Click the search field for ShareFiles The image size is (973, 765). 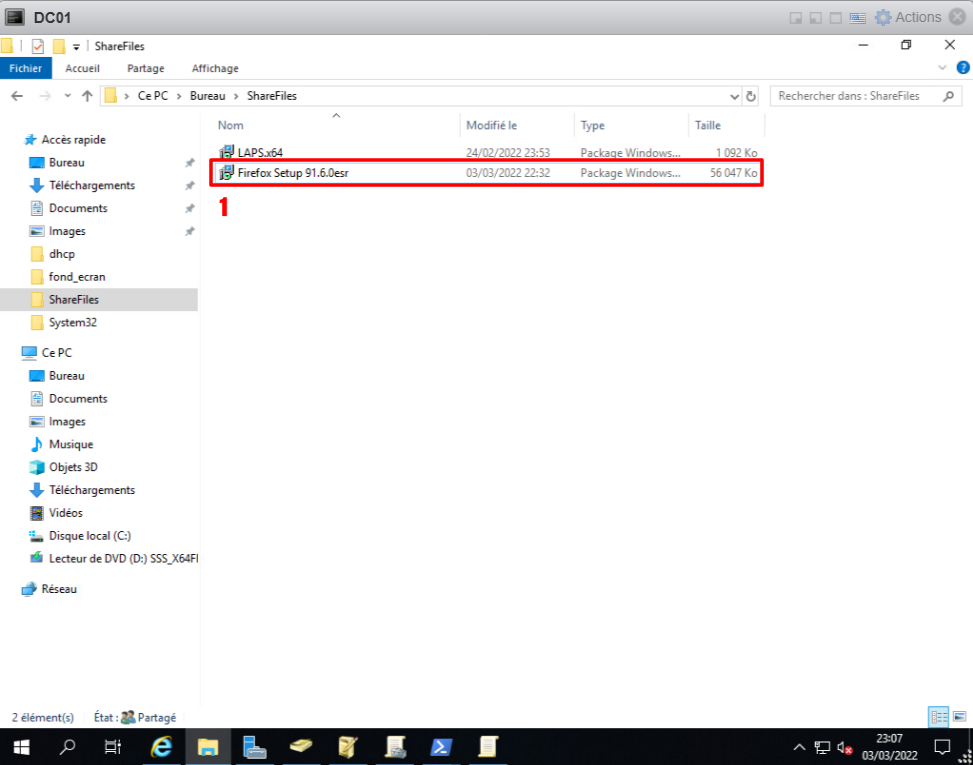pyautogui.click(x=855, y=96)
